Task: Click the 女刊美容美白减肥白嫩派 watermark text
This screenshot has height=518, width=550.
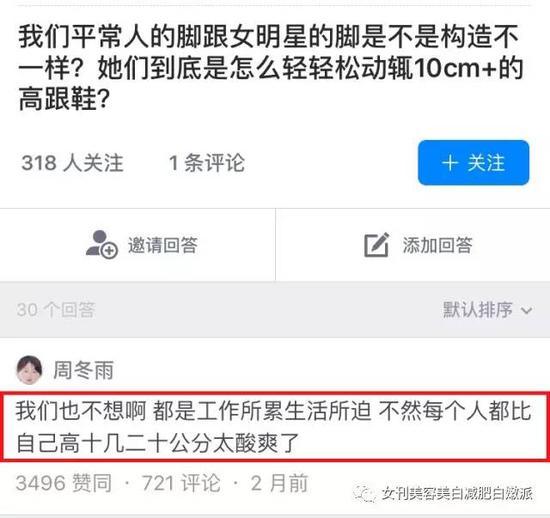Action: (x=457, y=494)
